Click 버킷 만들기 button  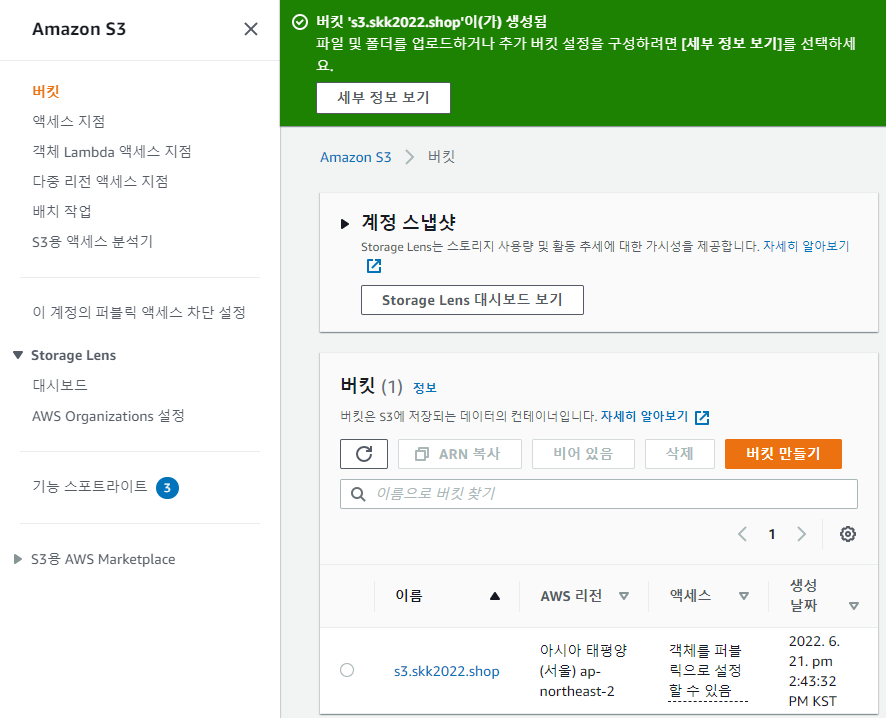pos(783,454)
